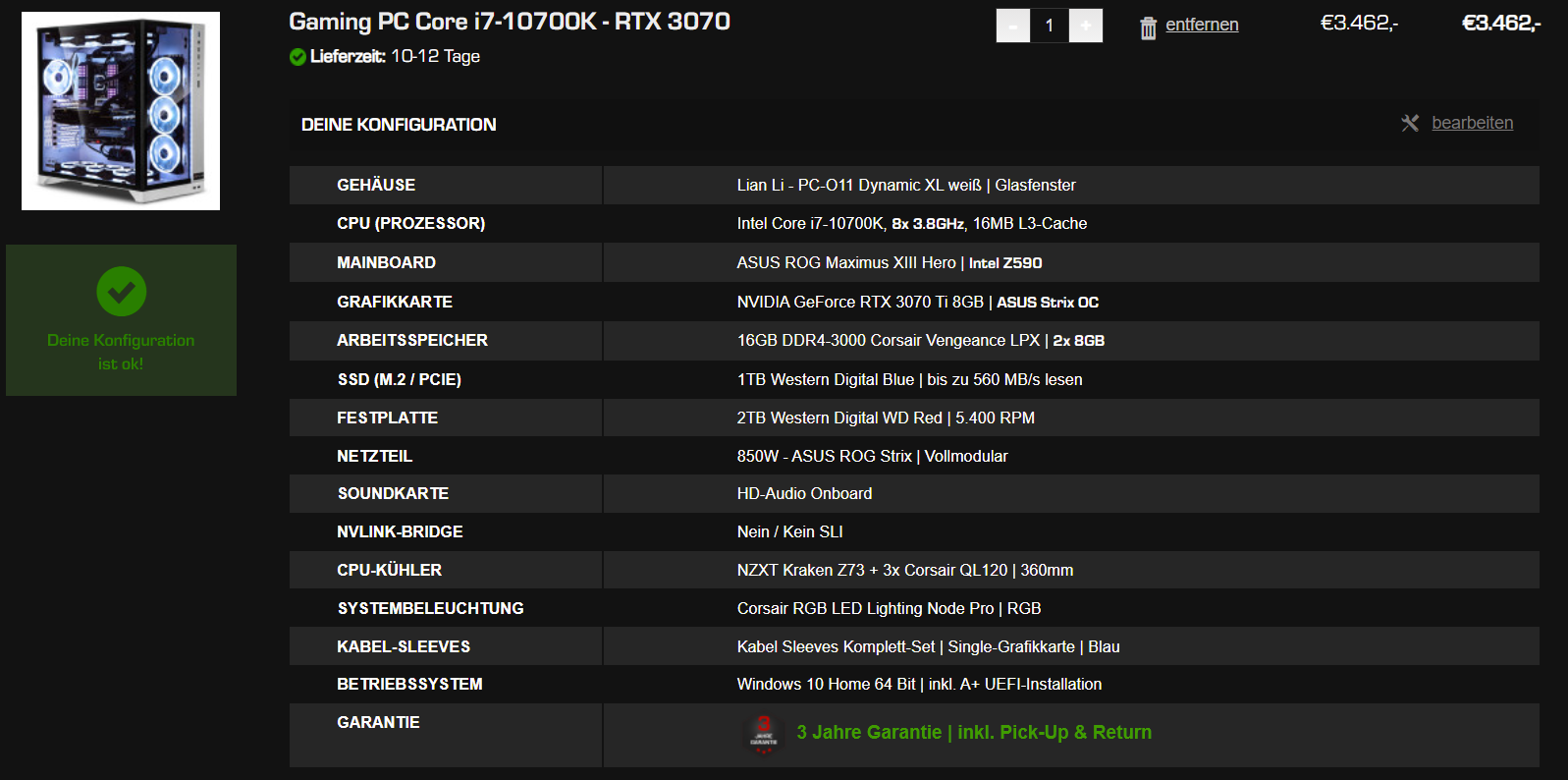Screen dimensions: 1568x780
Task: Click the Lian Li PC-O11 Dynamic XL value
Action: click(906, 185)
